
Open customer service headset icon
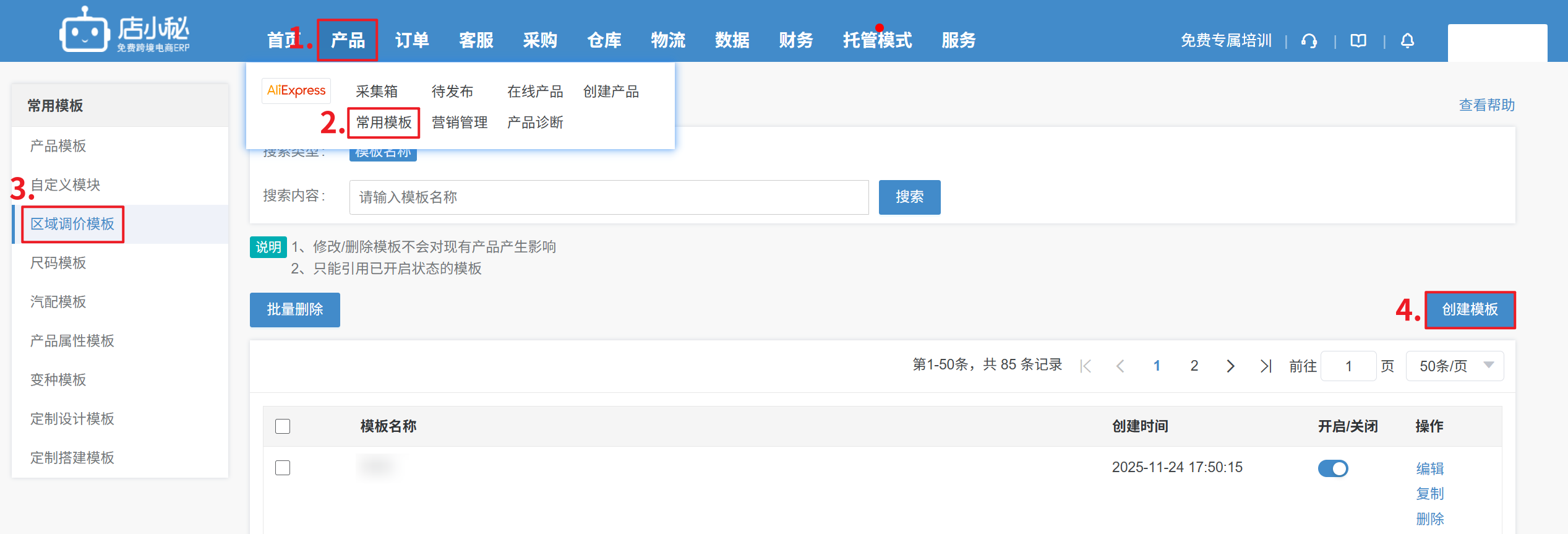(x=1309, y=41)
